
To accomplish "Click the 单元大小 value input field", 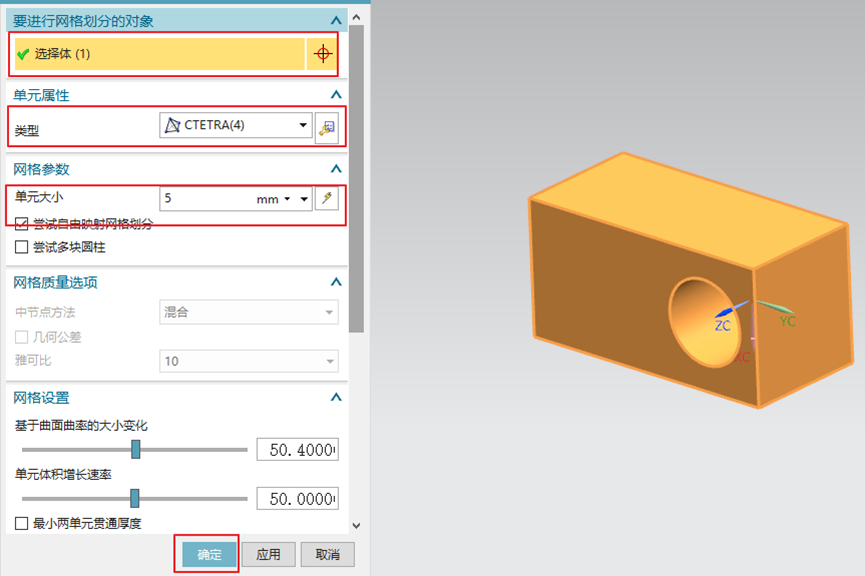I will coord(205,199).
